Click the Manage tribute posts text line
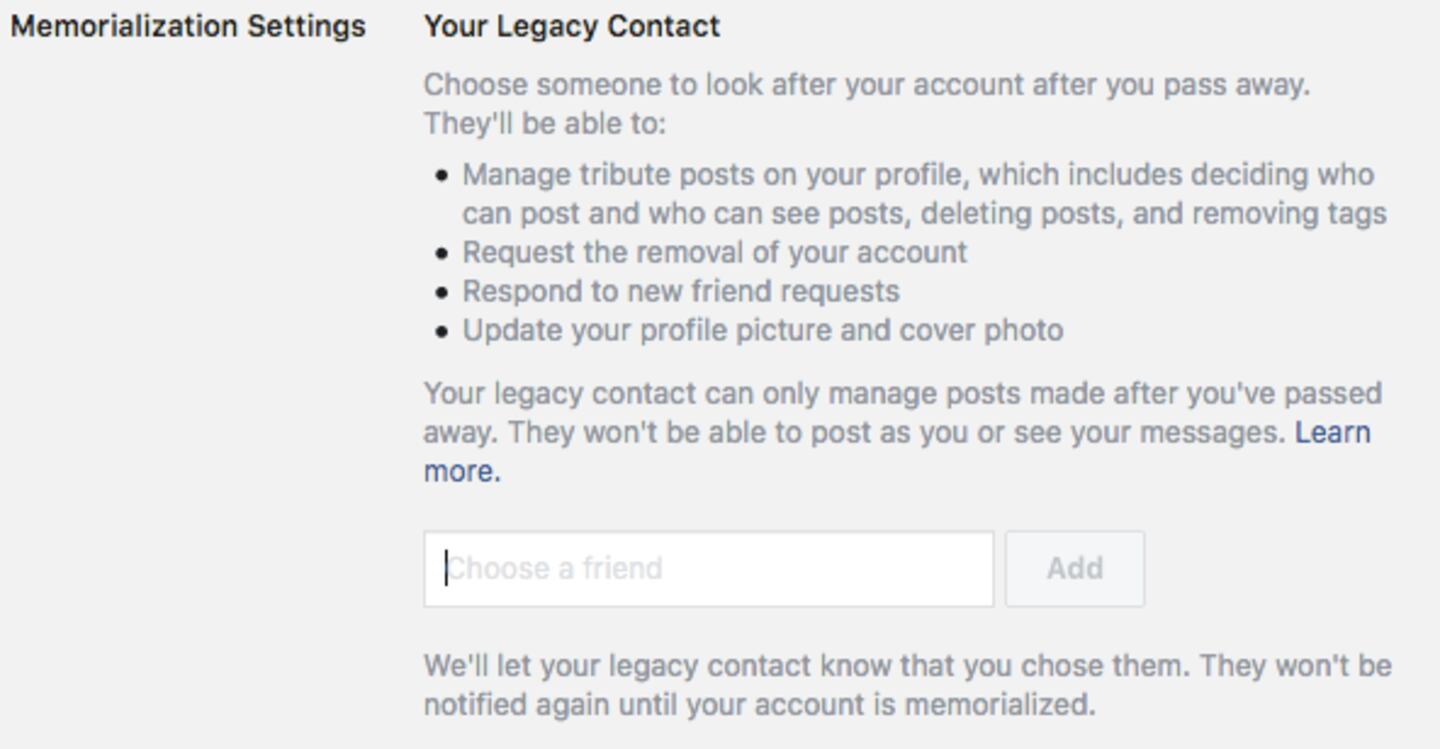This screenshot has width=1440, height=749. (917, 175)
